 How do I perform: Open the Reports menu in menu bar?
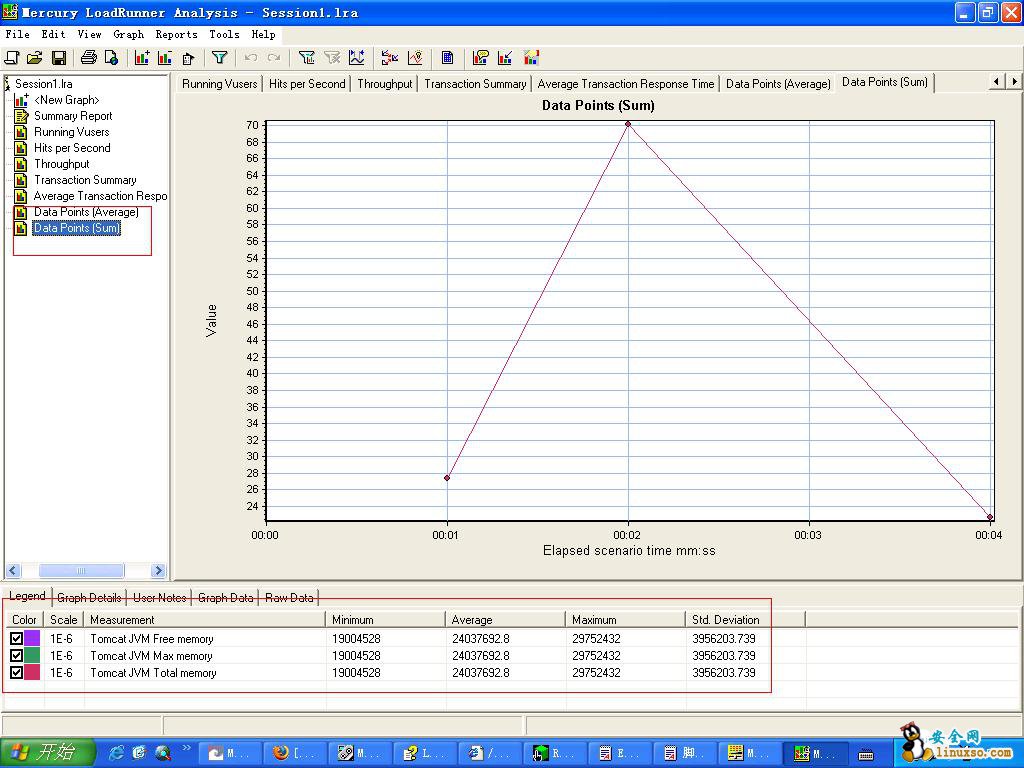pyautogui.click(x=176, y=34)
